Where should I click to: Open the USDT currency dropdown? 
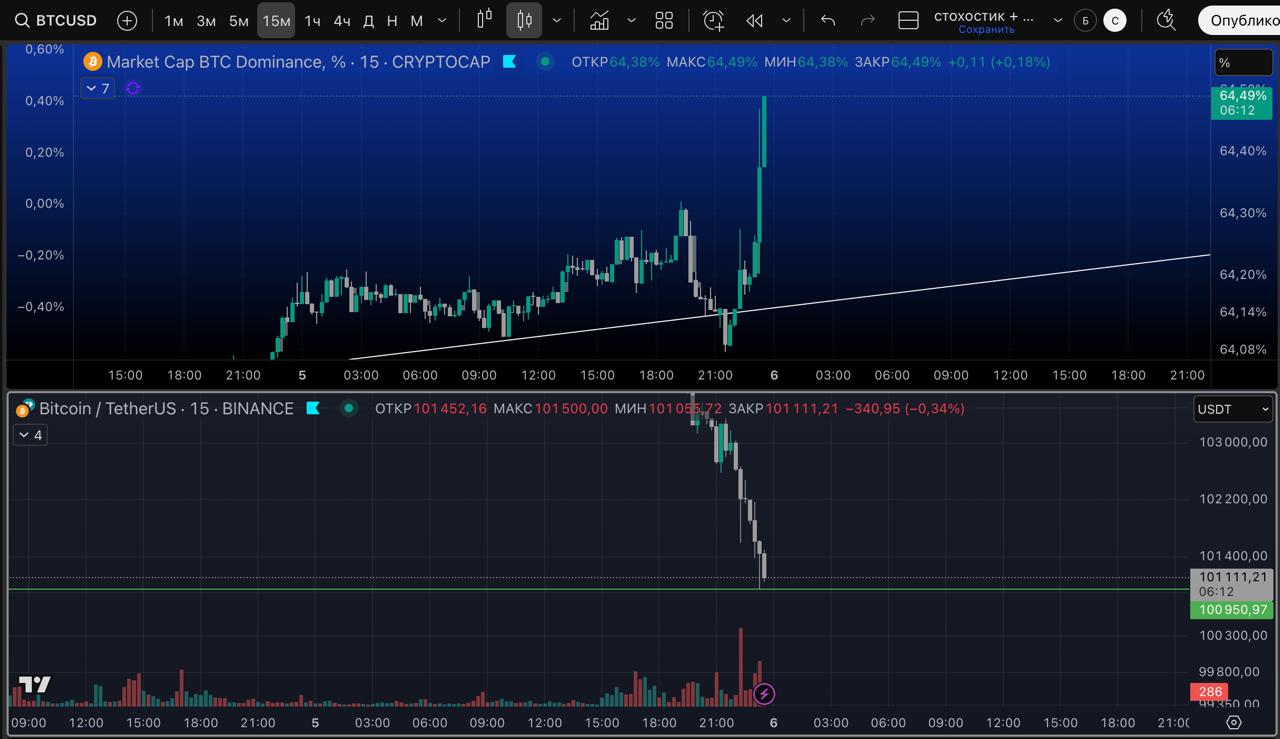point(1233,409)
